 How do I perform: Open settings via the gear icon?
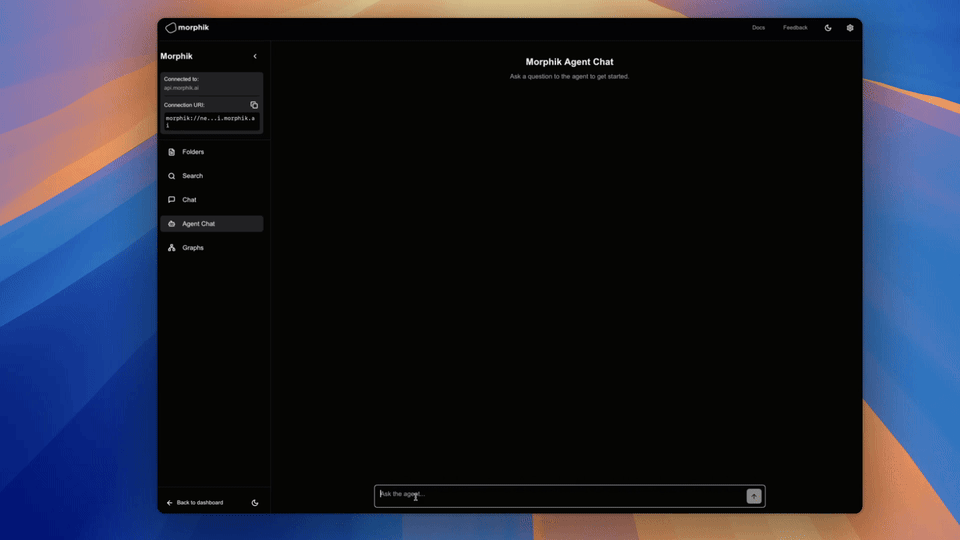[850, 28]
